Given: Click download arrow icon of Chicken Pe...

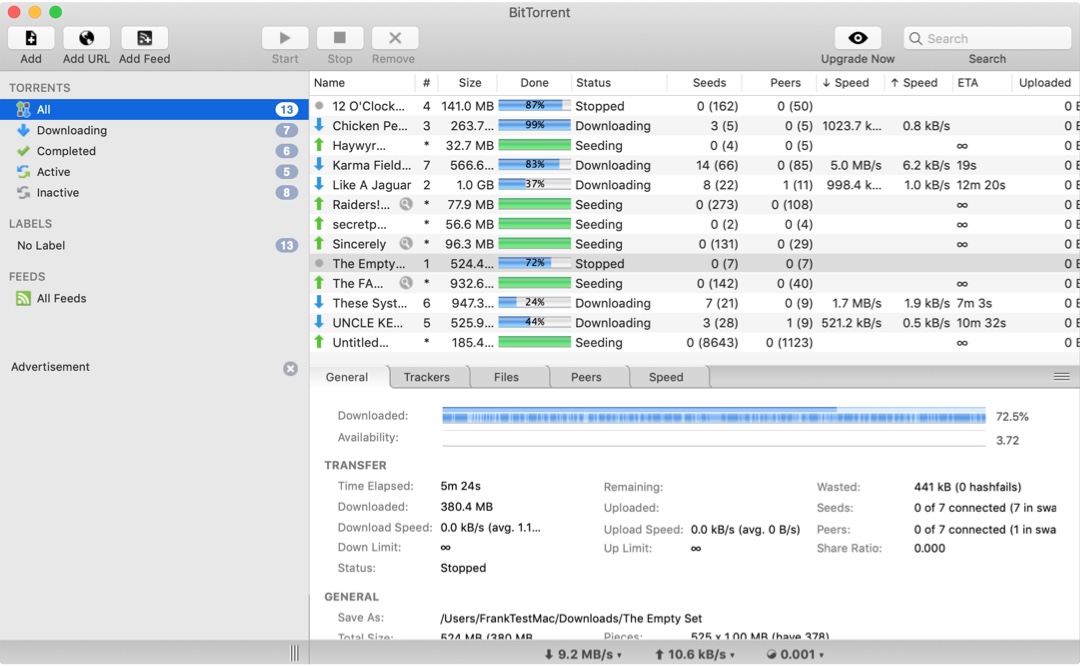Looking at the screenshot, I should (x=319, y=125).
